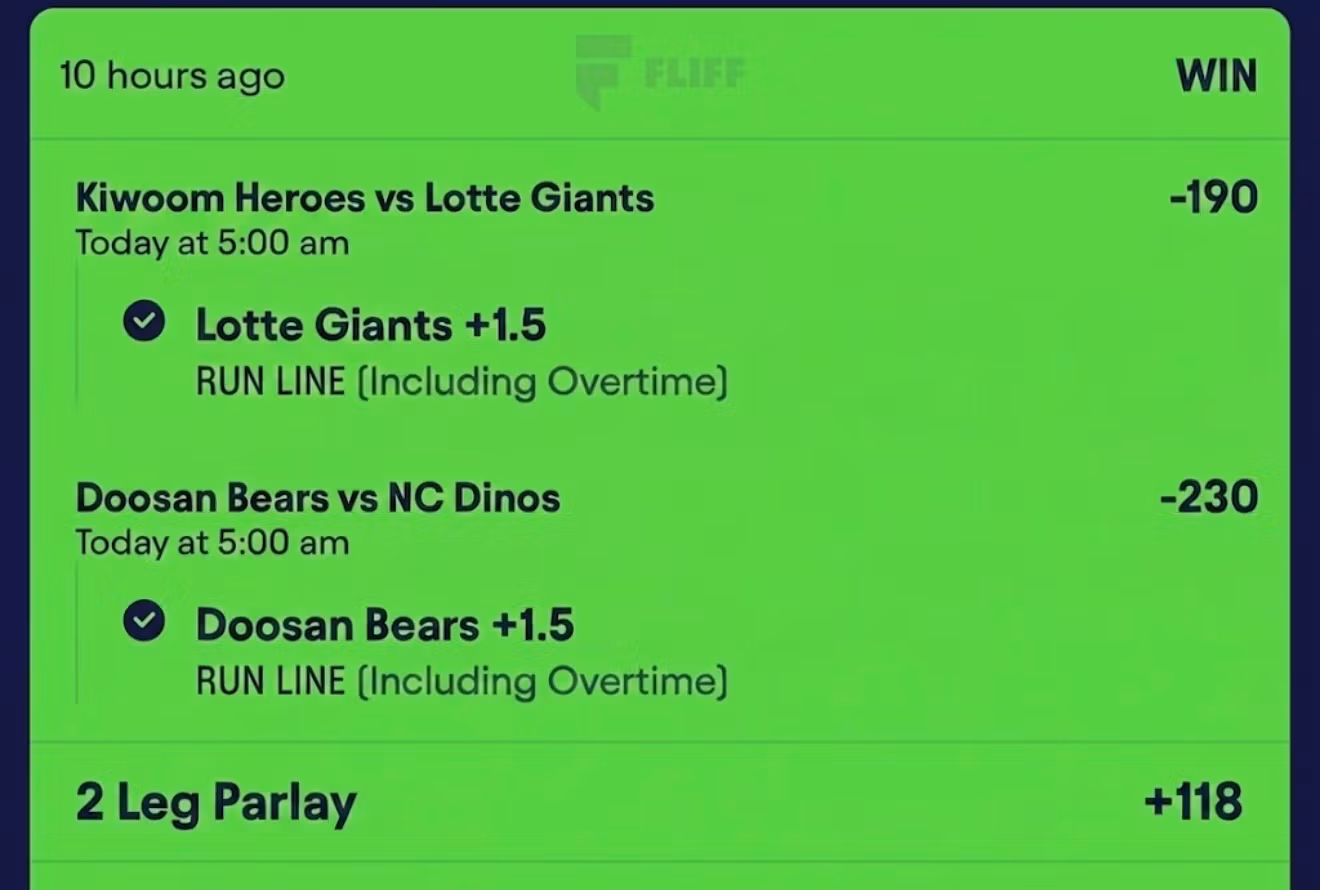Click second RUN LINE (Including Overtime) label
1320x890 pixels.
(461, 682)
